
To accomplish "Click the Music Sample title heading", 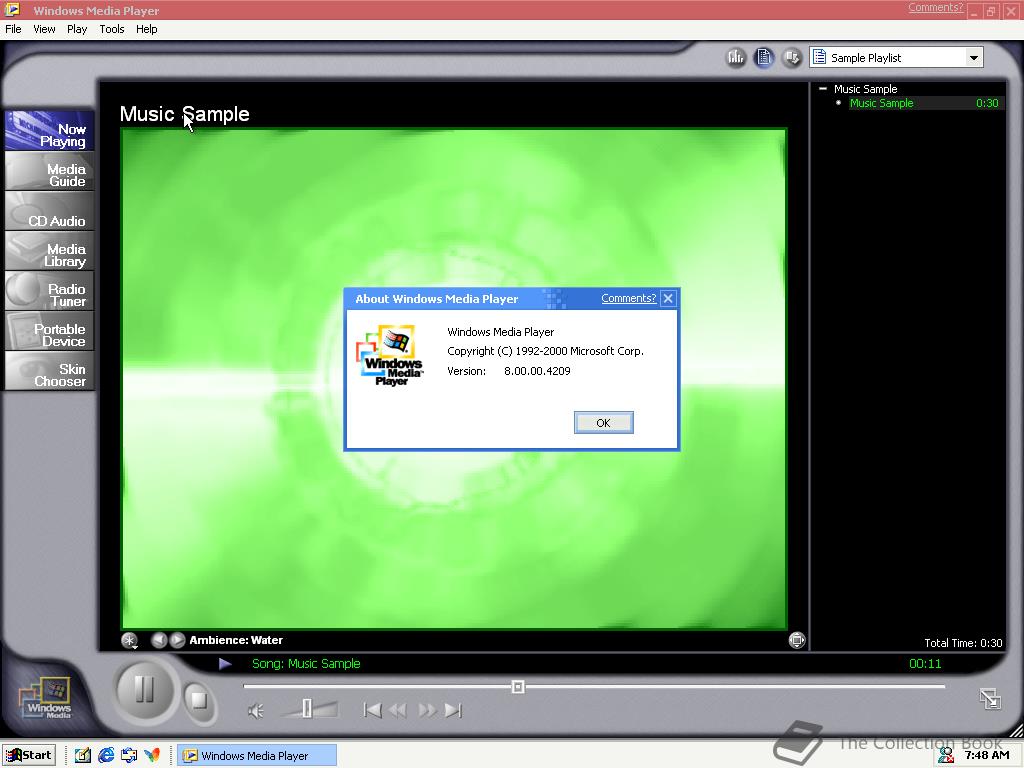I will [x=184, y=114].
